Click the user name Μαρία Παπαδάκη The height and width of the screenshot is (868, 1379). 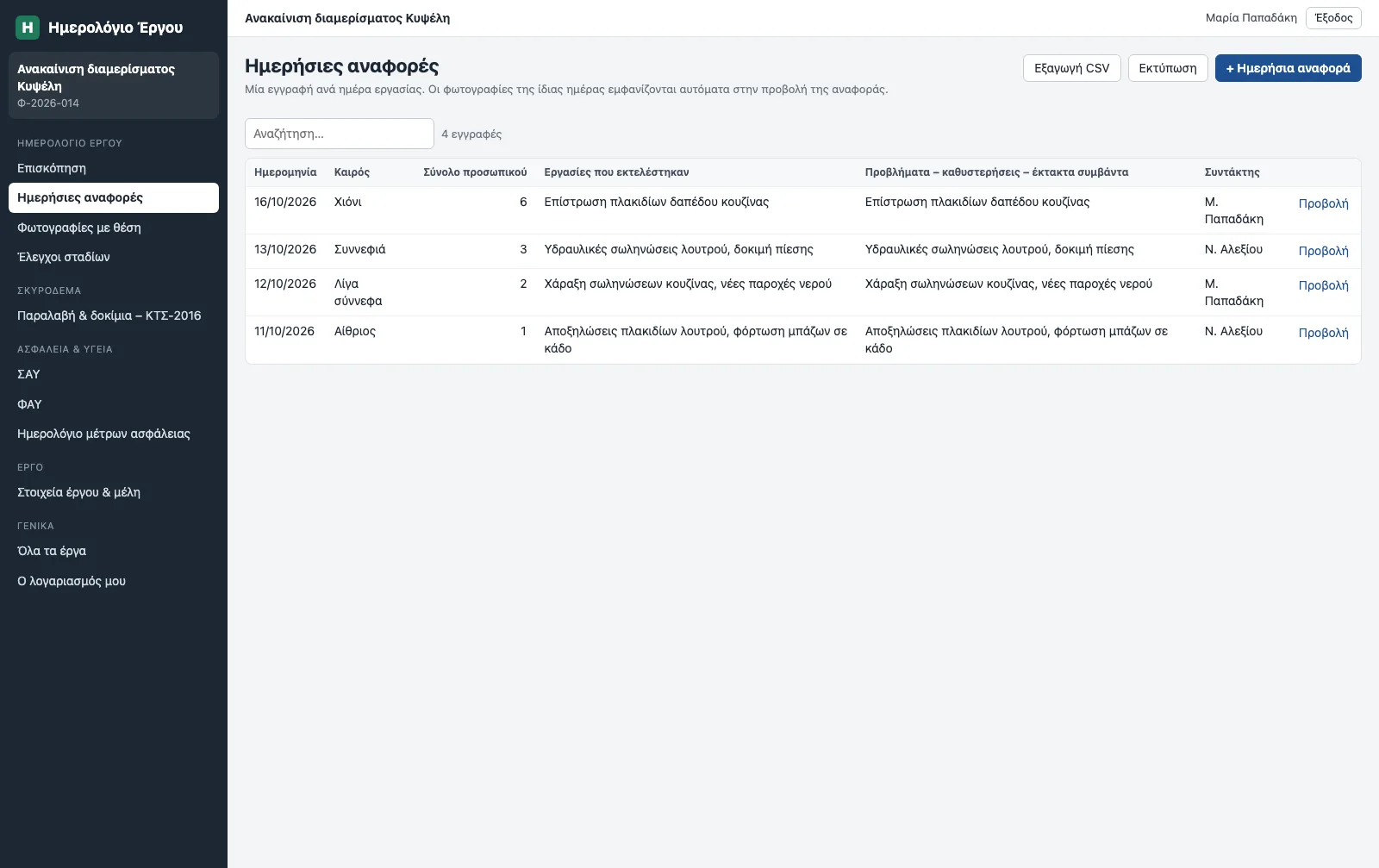click(x=1251, y=18)
